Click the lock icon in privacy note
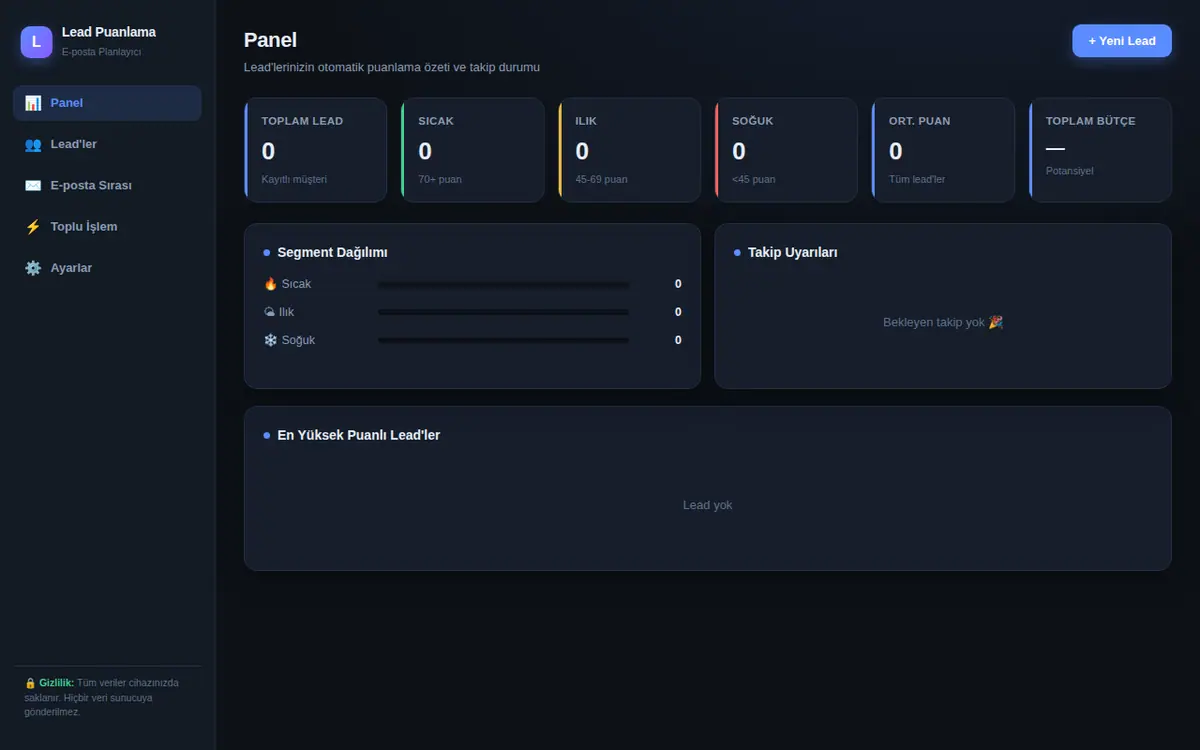Image resolution: width=1200 pixels, height=750 pixels. 30,683
